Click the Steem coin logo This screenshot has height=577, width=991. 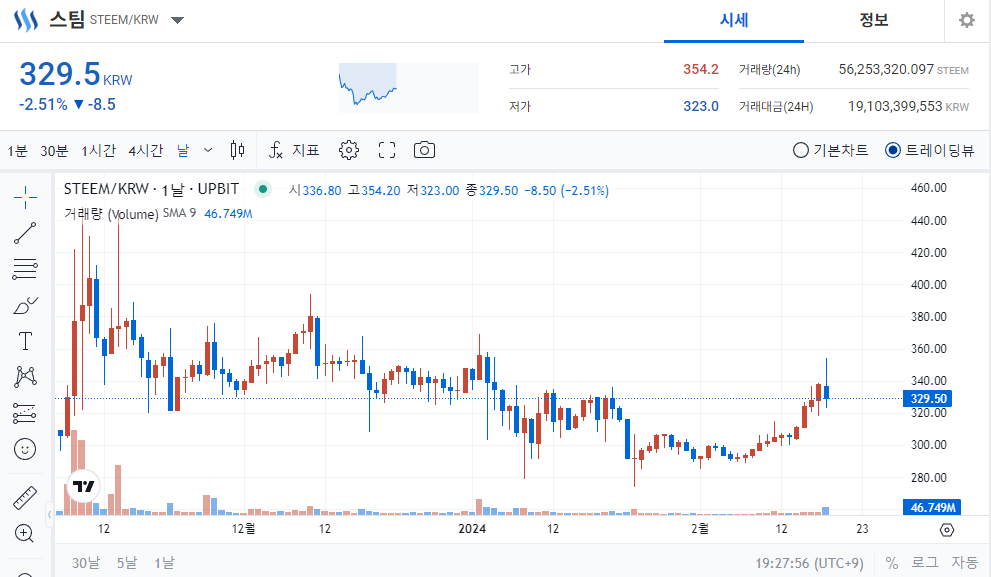27,20
